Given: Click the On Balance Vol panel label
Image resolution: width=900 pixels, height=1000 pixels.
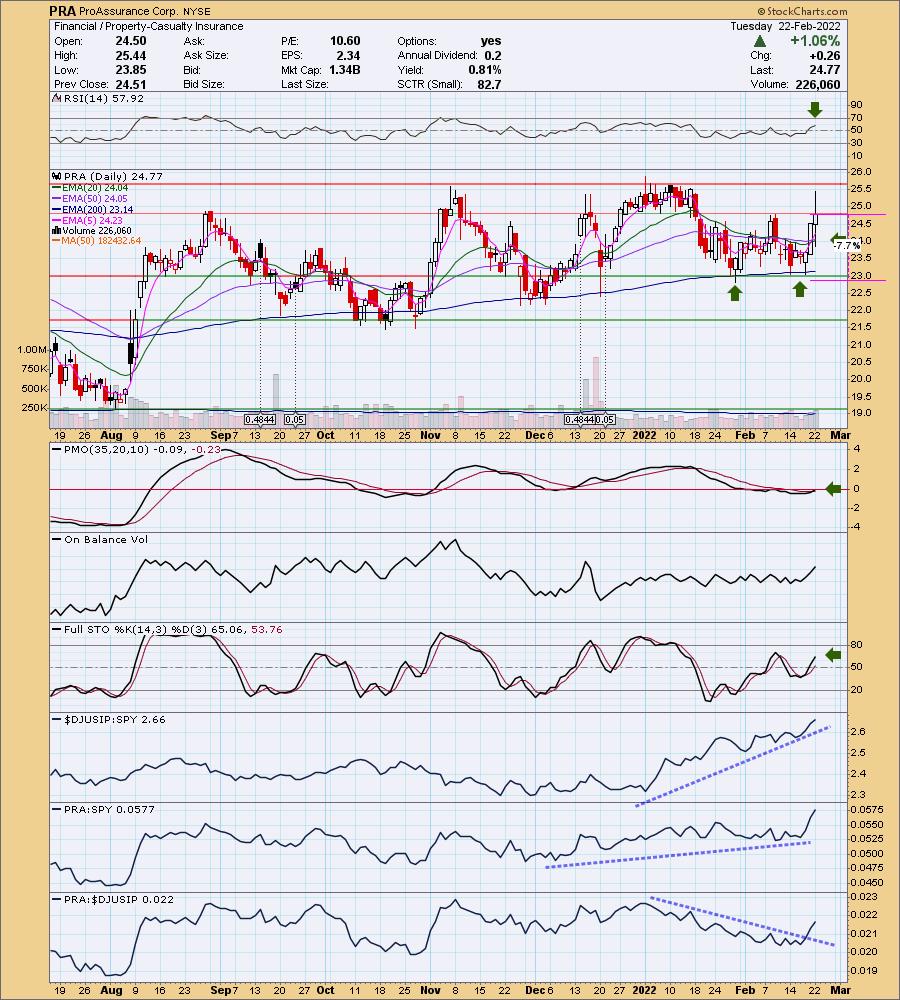Looking at the screenshot, I should [106, 540].
